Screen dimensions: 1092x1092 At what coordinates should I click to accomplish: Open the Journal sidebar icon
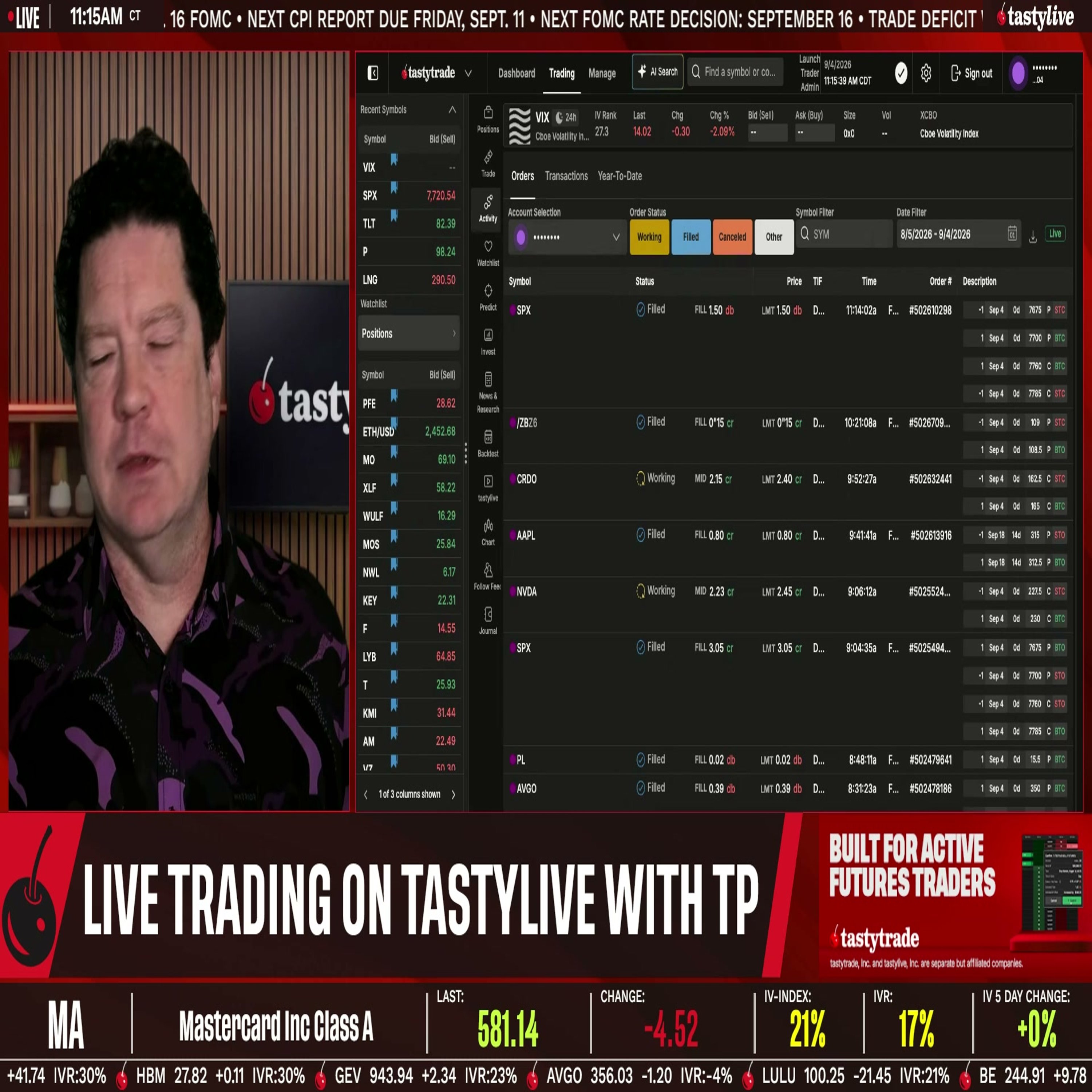(488, 621)
